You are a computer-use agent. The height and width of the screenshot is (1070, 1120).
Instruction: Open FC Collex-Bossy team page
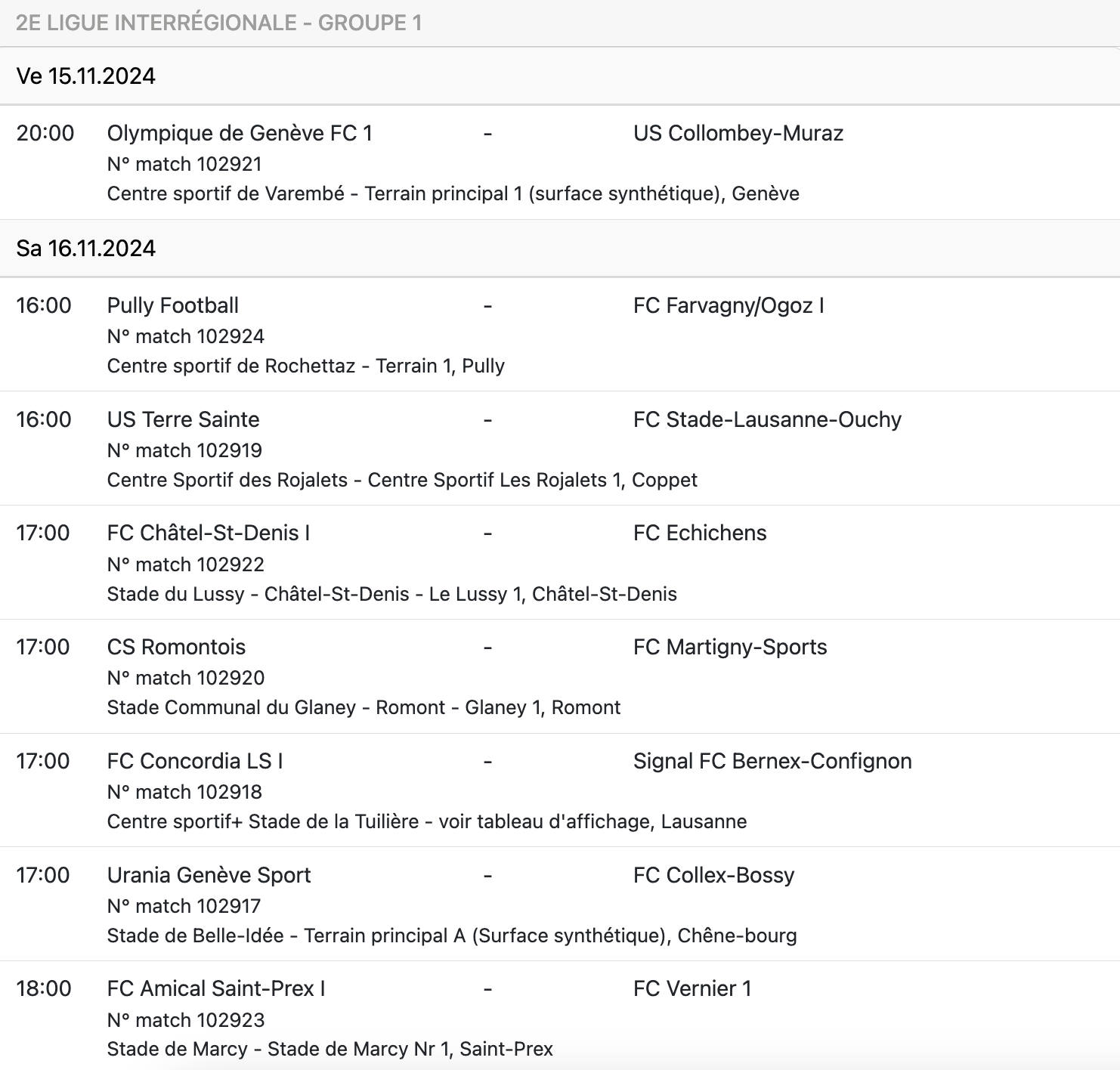pos(713,876)
